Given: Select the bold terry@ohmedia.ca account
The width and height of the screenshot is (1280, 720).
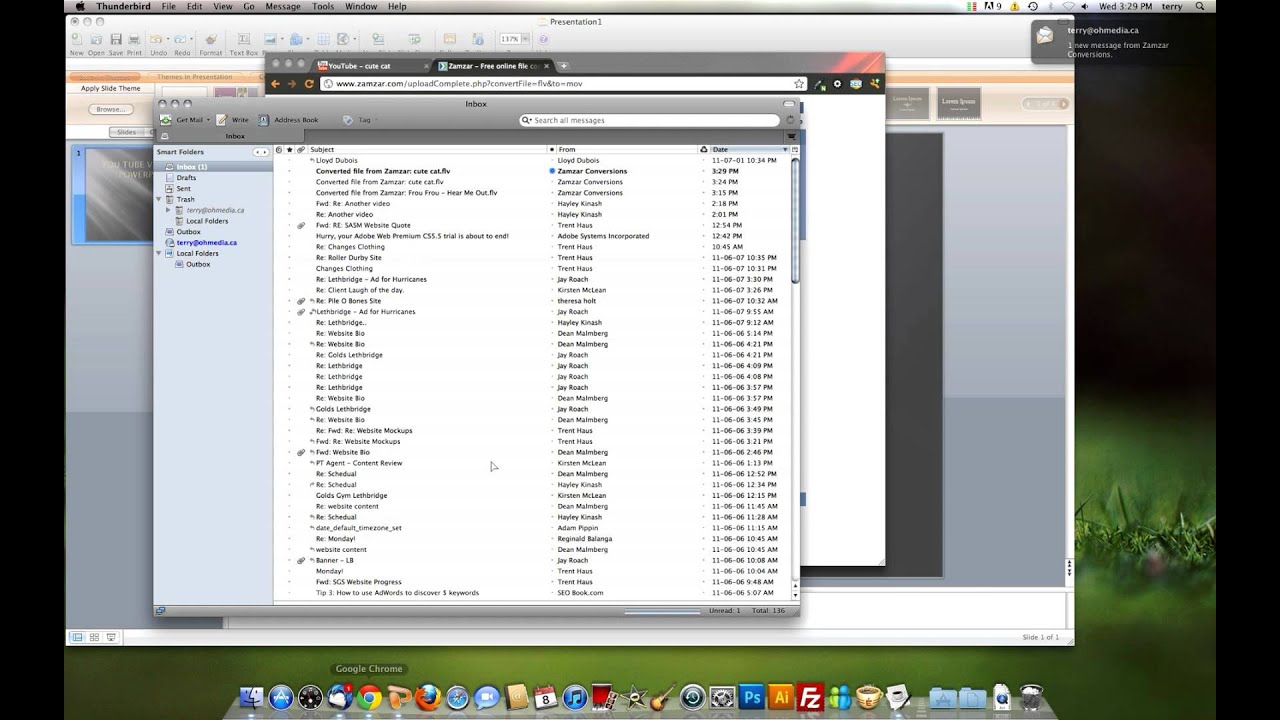Looking at the screenshot, I should (x=206, y=243).
